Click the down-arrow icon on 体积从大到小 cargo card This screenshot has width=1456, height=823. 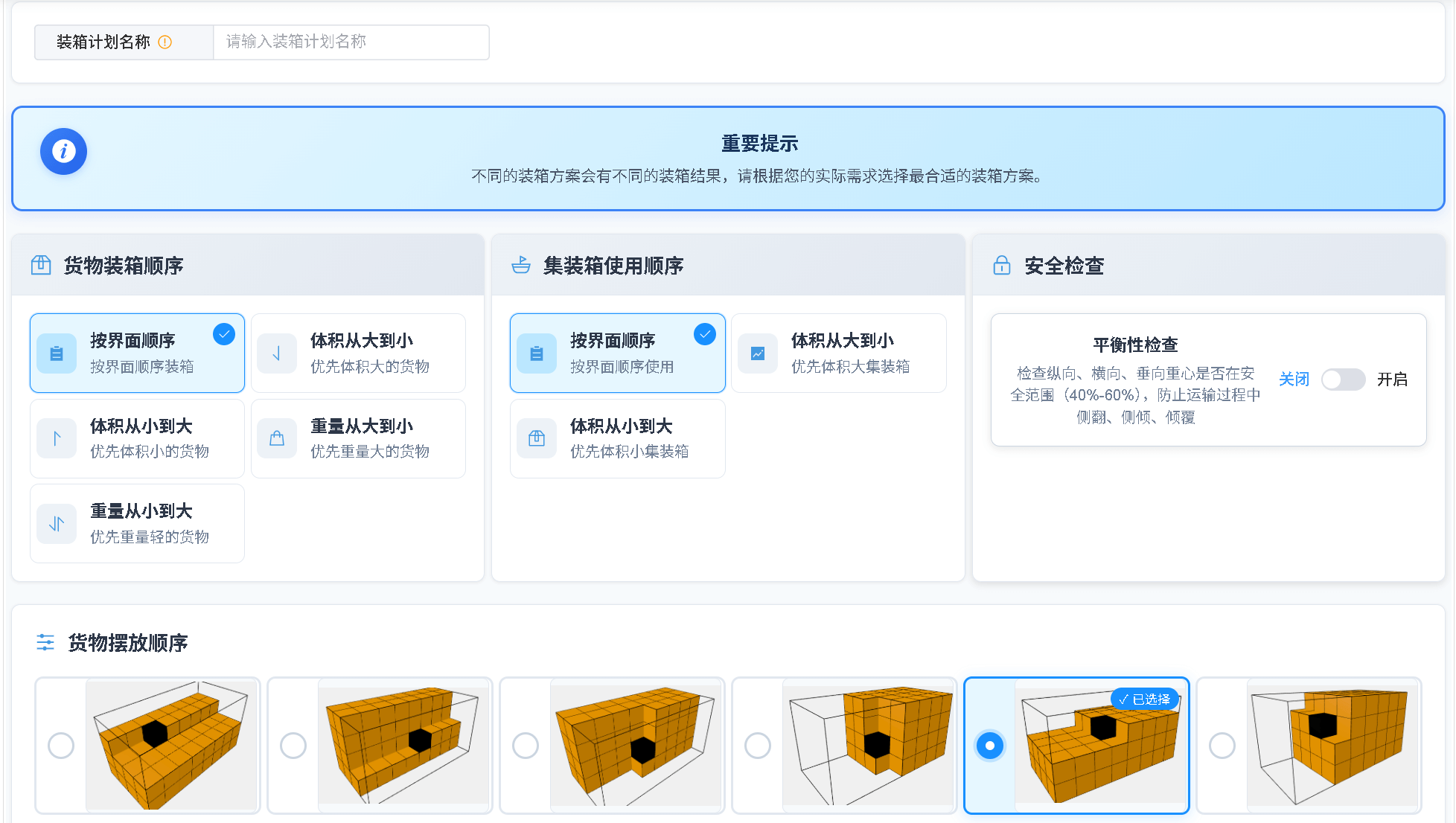tap(276, 353)
